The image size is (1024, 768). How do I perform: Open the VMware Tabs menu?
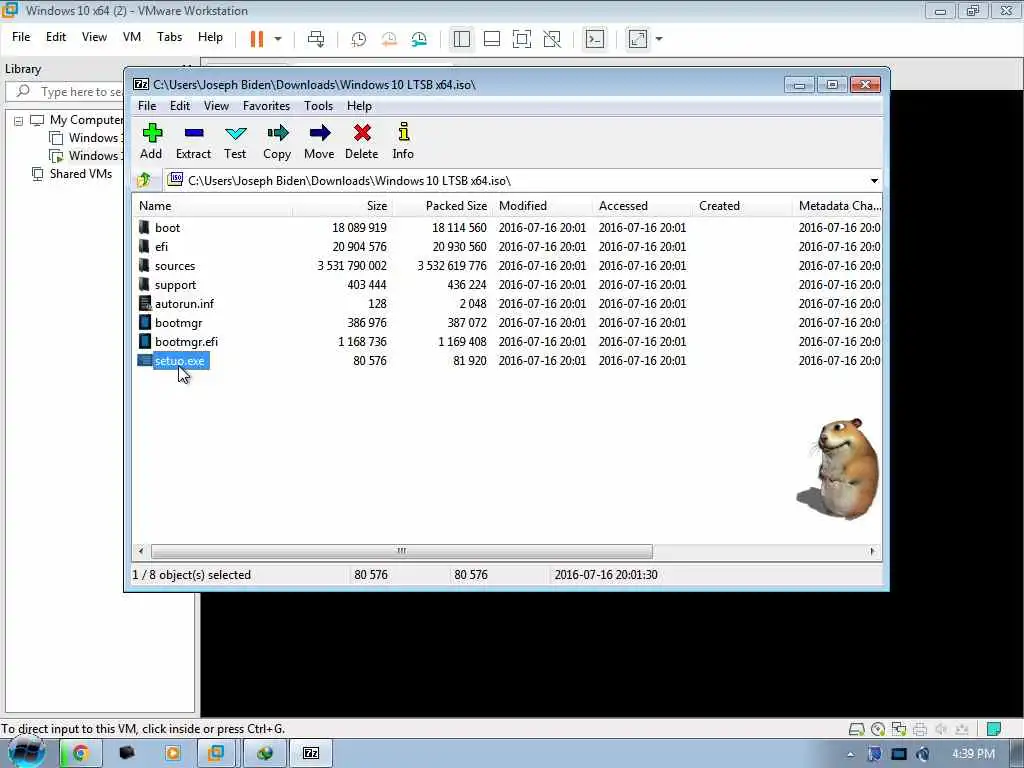coord(169,37)
